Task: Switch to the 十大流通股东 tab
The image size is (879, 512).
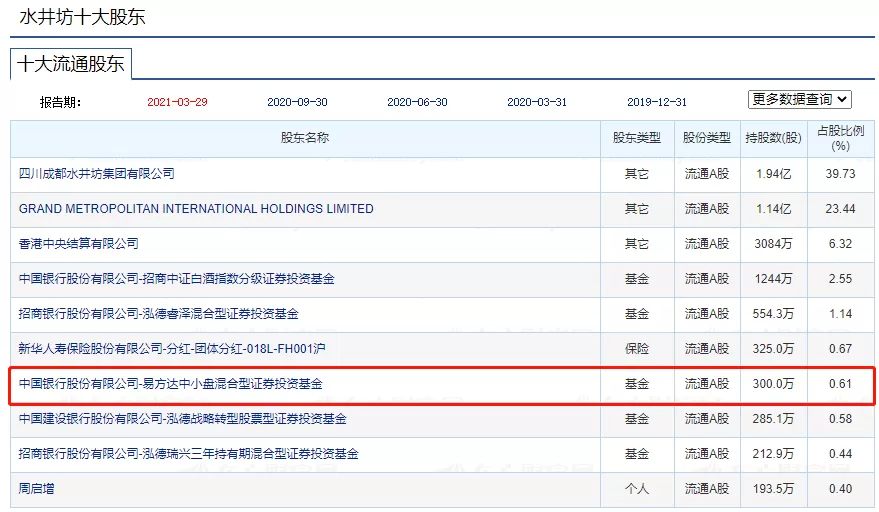Action: (71, 64)
